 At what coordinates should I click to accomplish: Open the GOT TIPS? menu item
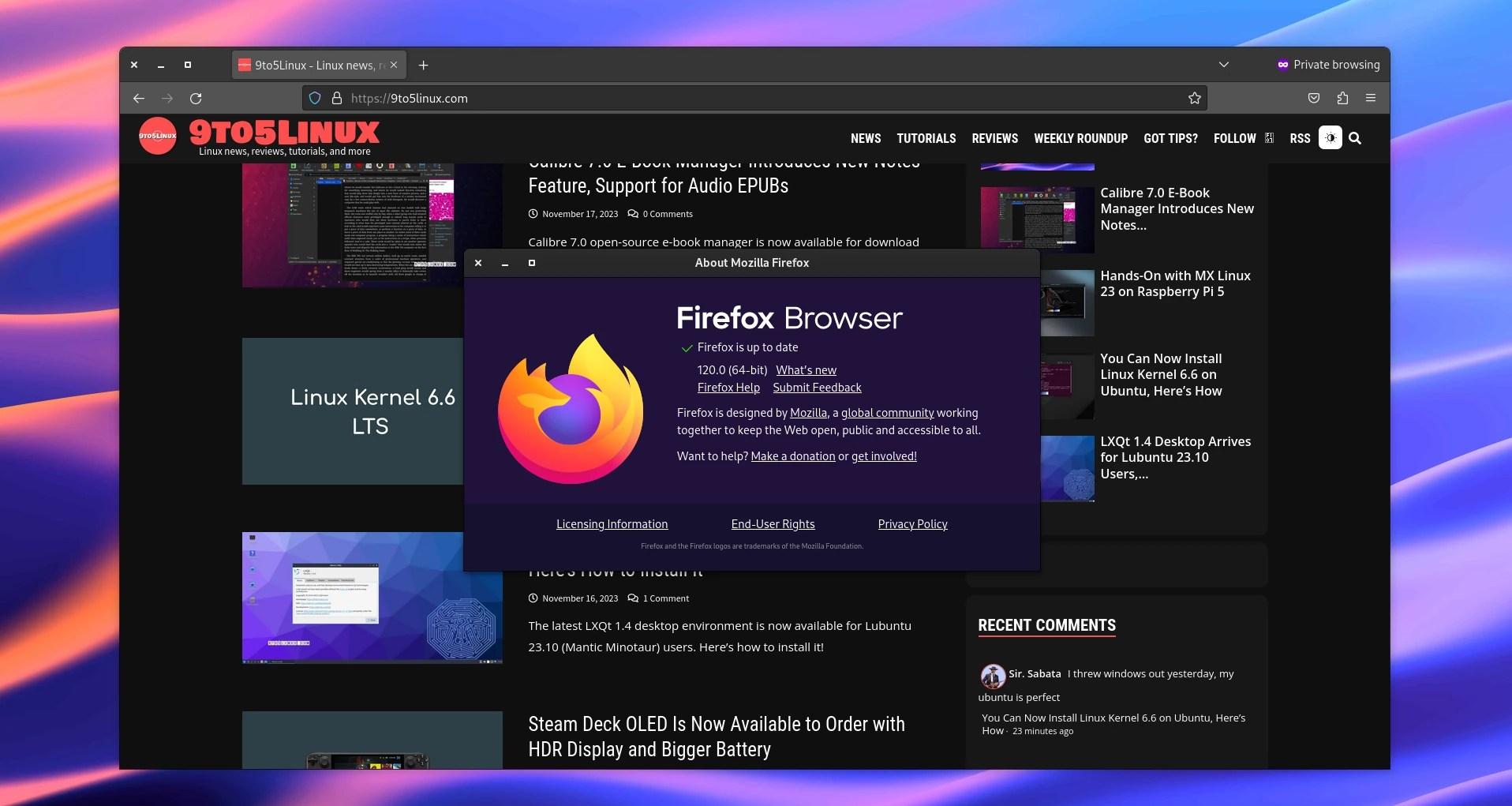pos(1171,138)
